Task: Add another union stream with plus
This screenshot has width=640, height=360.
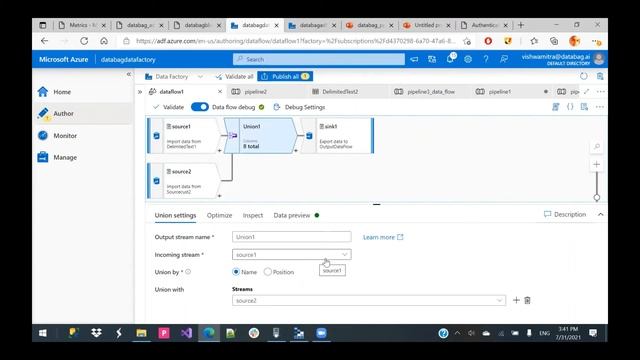Action: tap(516, 300)
